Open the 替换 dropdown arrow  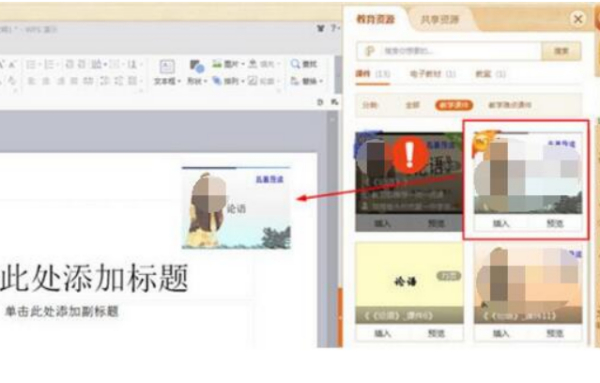[321, 81]
